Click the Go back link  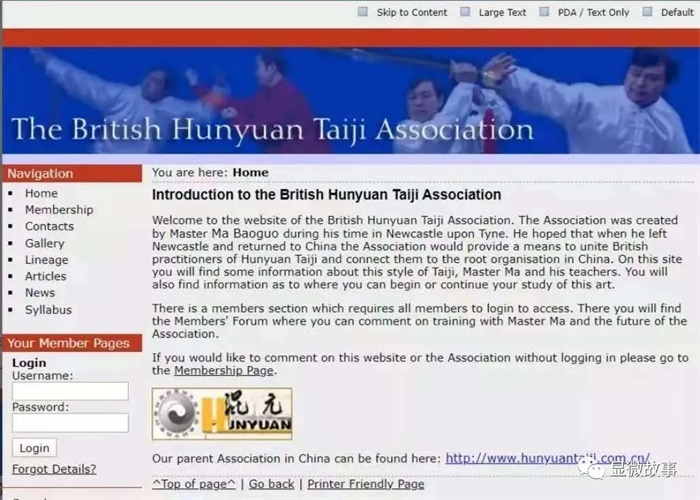pos(271,484)
